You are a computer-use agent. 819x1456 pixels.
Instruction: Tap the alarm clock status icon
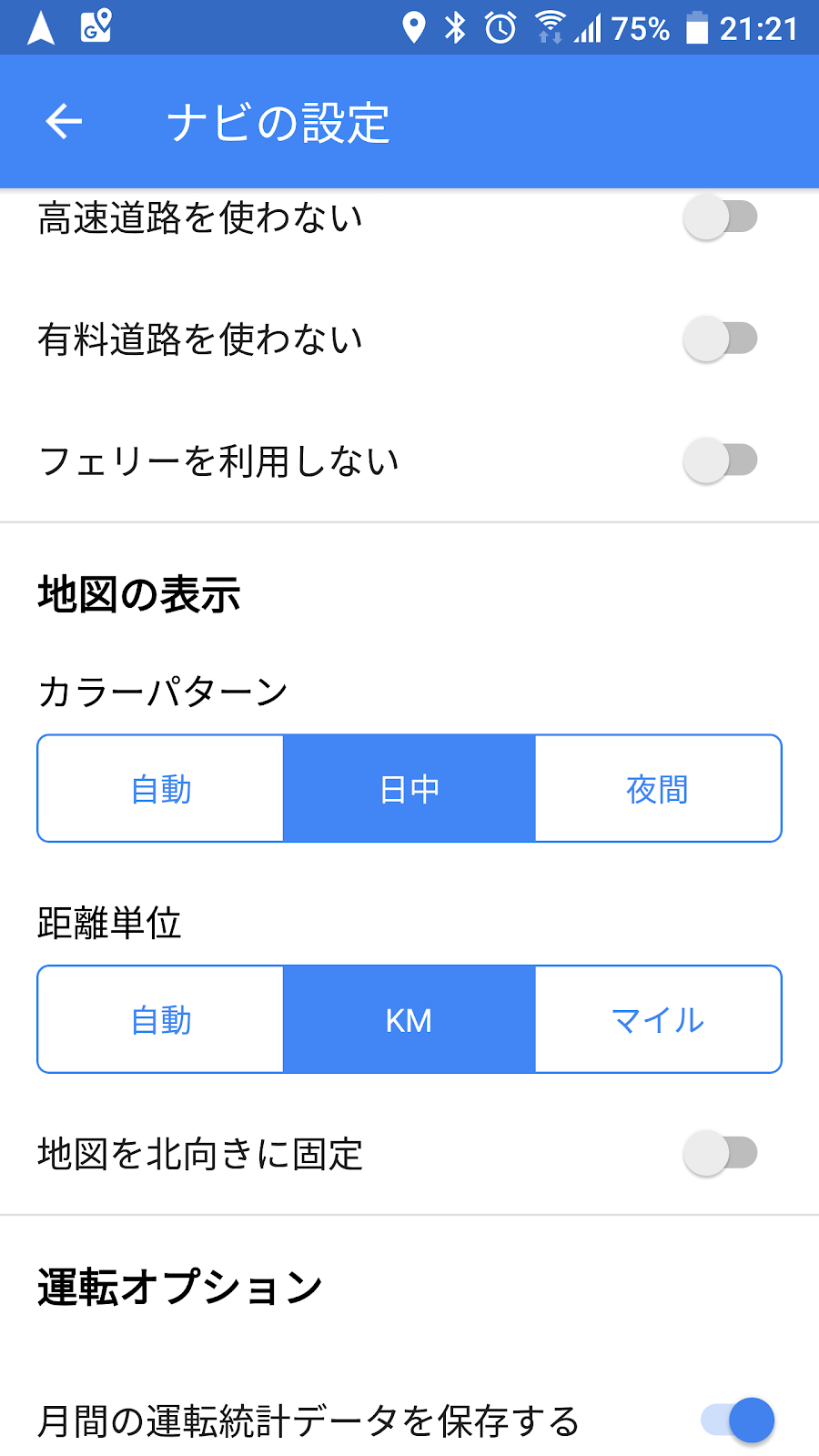tap(500, 27)
